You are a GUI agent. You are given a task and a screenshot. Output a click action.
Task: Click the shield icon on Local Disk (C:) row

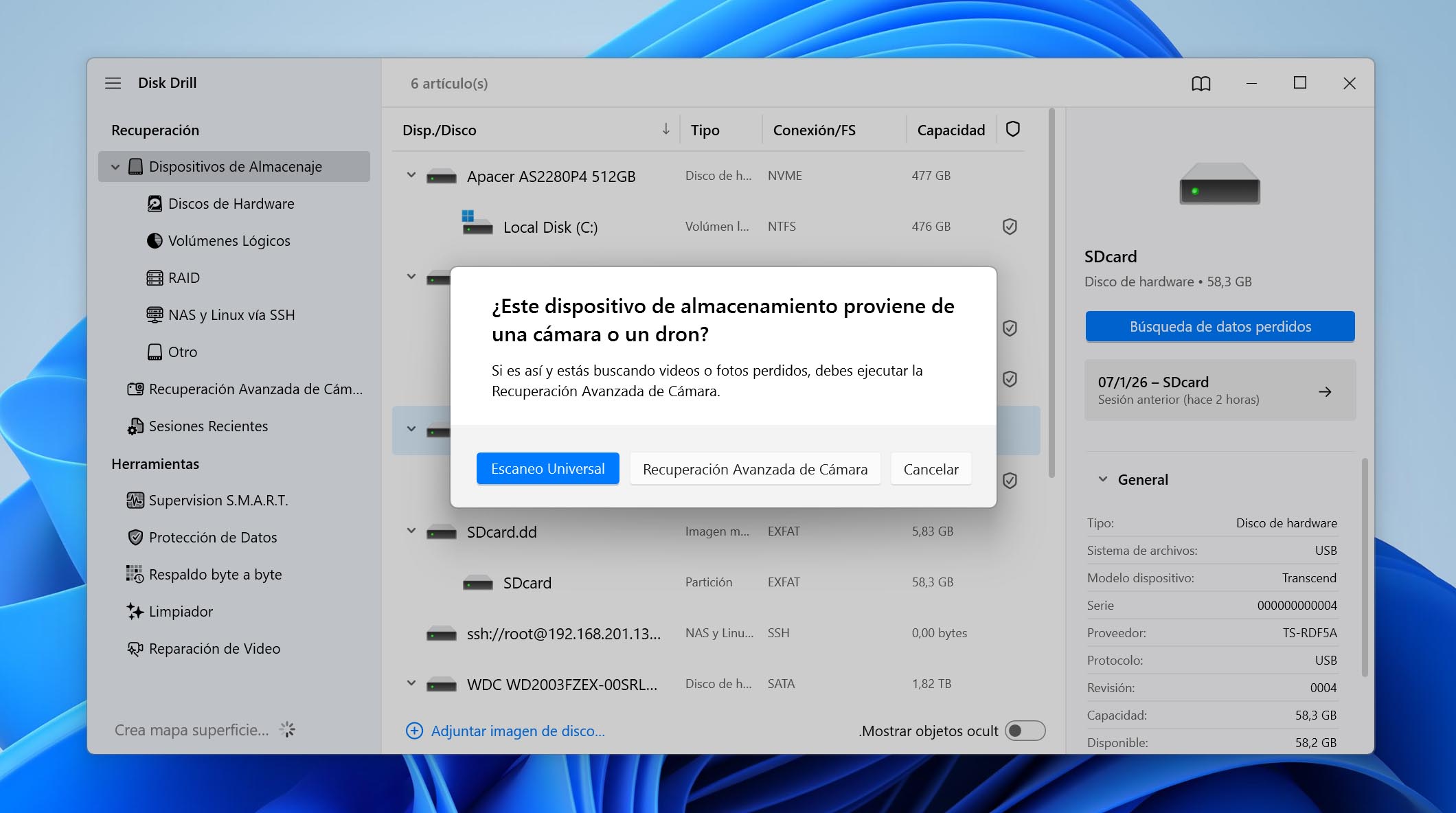[x=1010, y=227]
